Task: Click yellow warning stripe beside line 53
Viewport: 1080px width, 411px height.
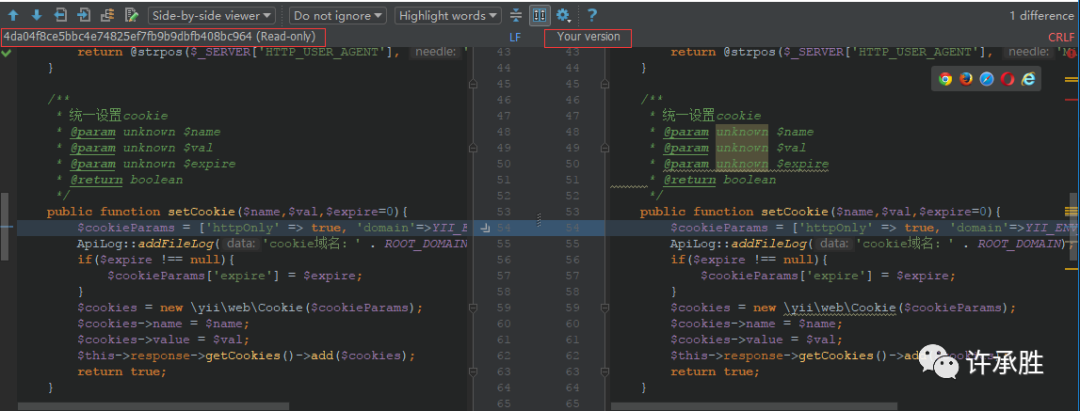Action: [1071, 211]
